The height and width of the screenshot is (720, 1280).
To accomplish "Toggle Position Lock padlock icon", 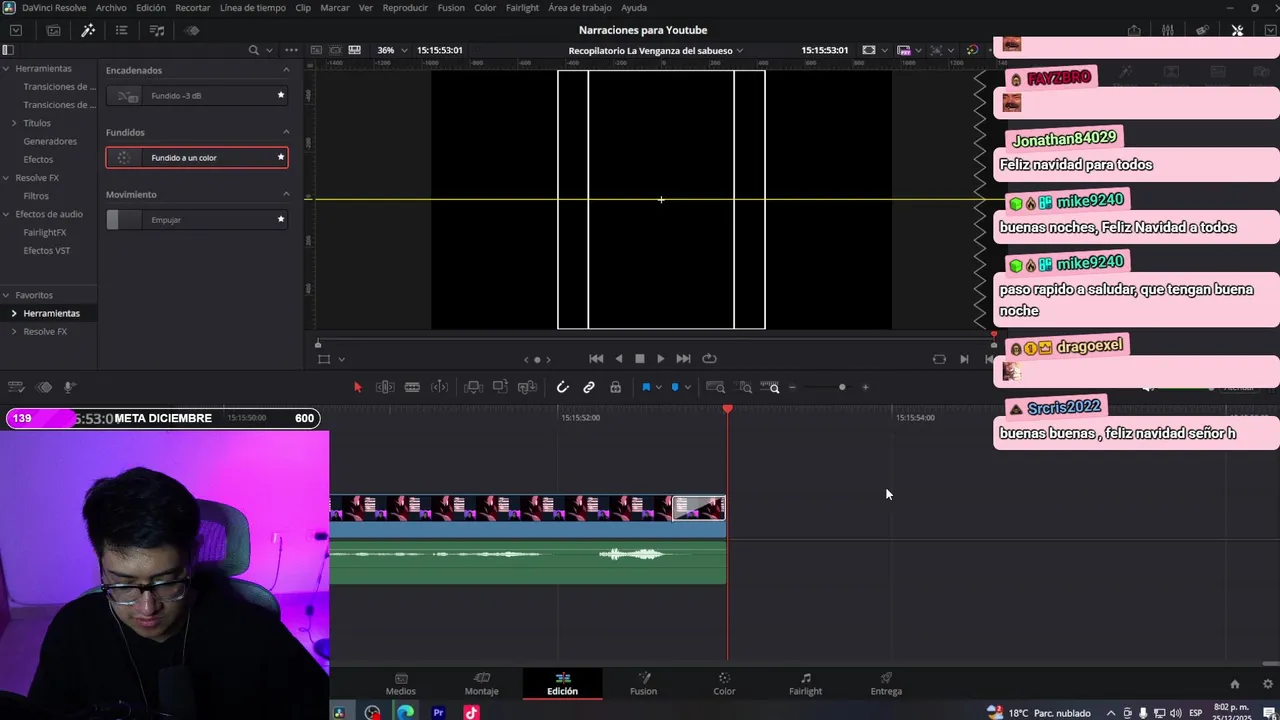I will pos(615,387).
